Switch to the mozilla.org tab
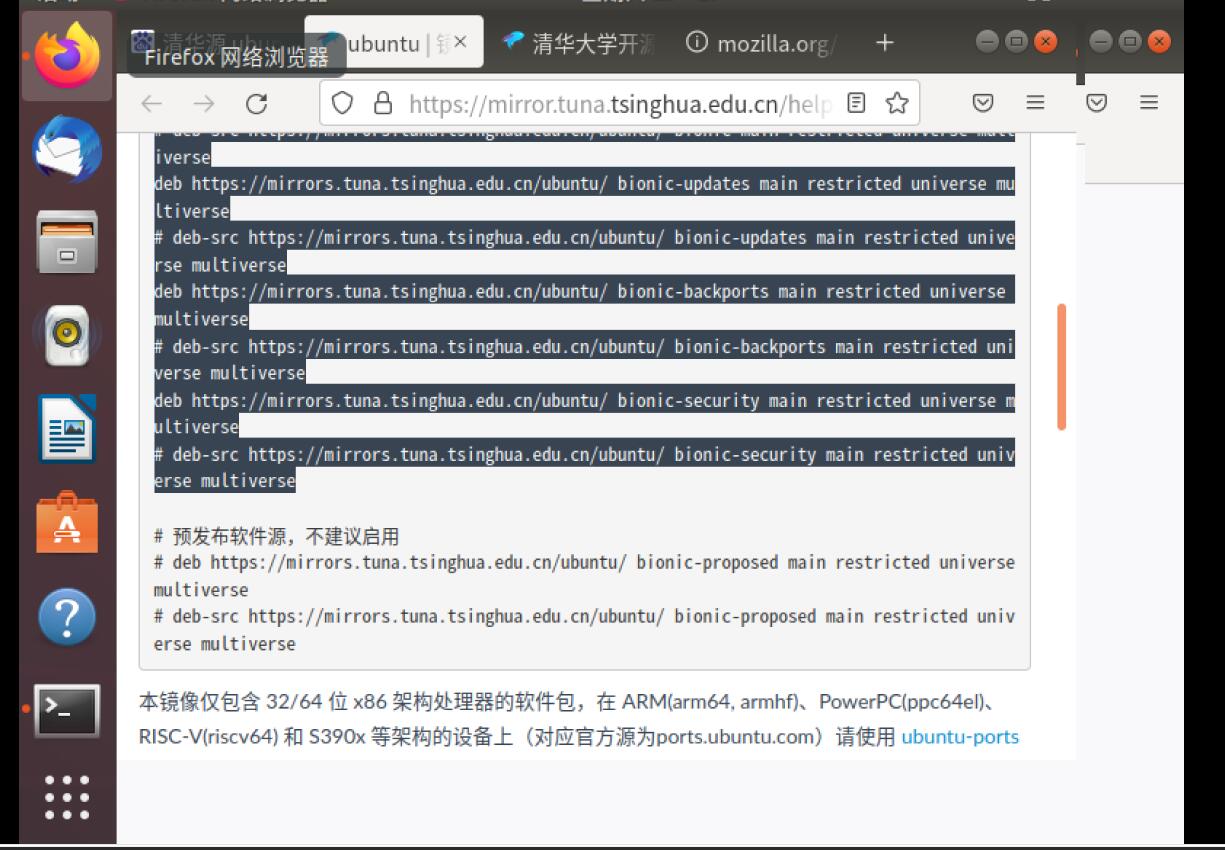The image size is (1225, 850). click(762, 43)
